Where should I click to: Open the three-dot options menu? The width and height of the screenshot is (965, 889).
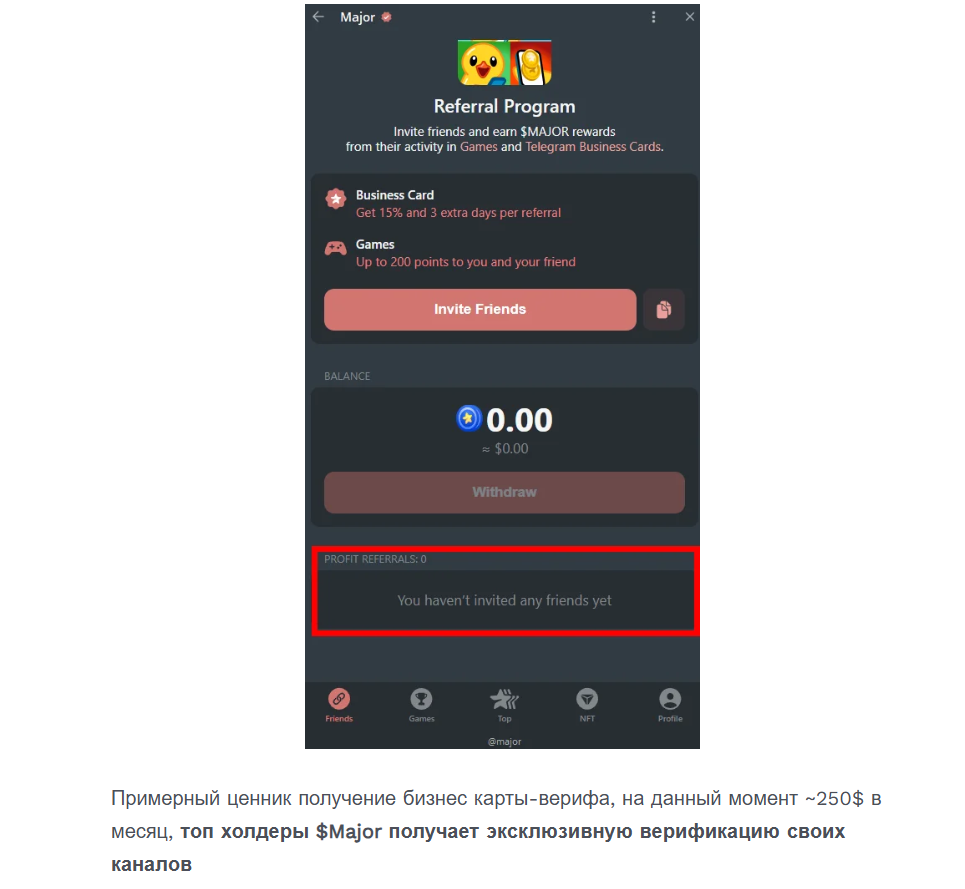(x=654, y=17)
